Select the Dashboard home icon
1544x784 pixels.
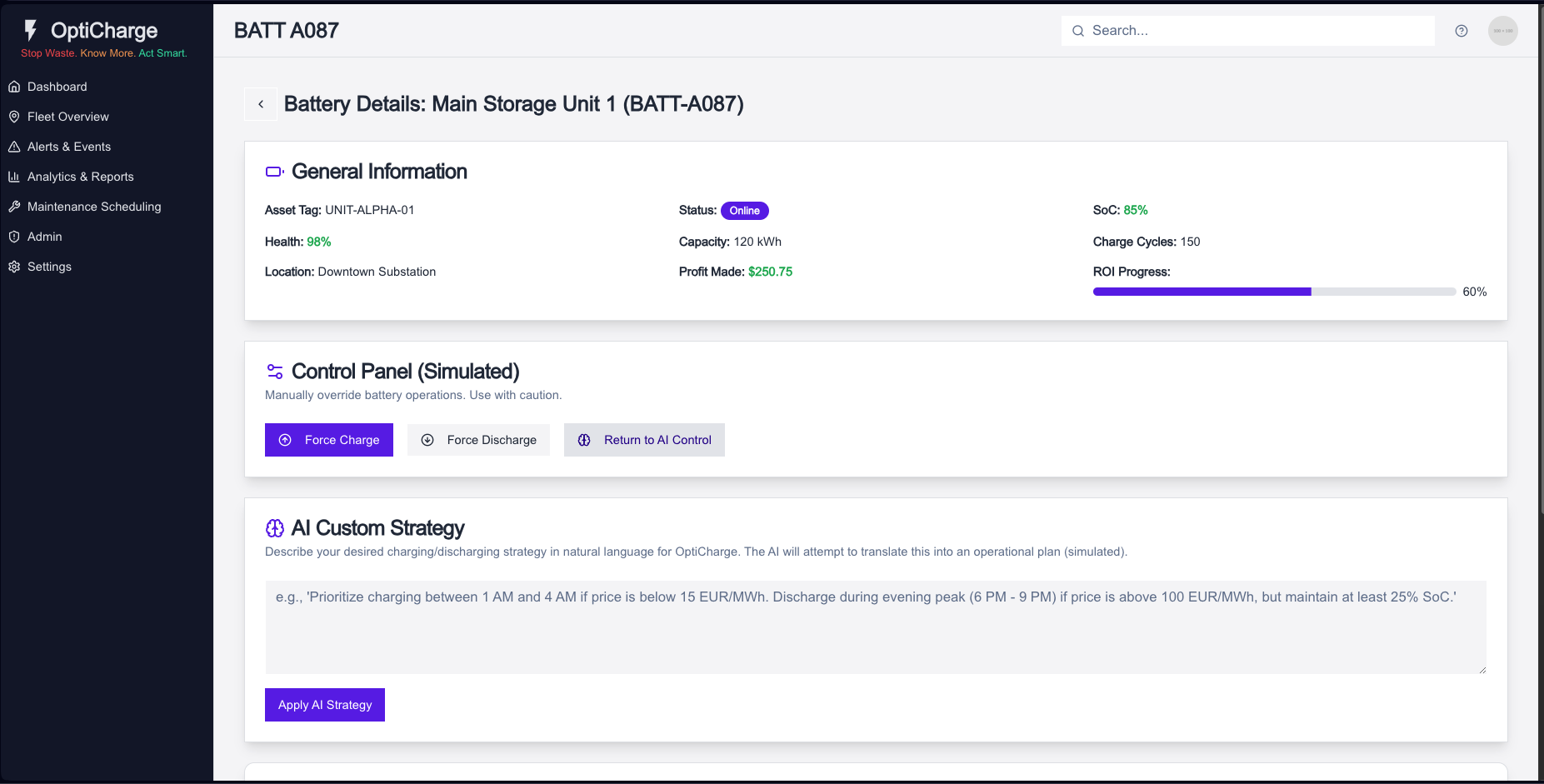14,86
